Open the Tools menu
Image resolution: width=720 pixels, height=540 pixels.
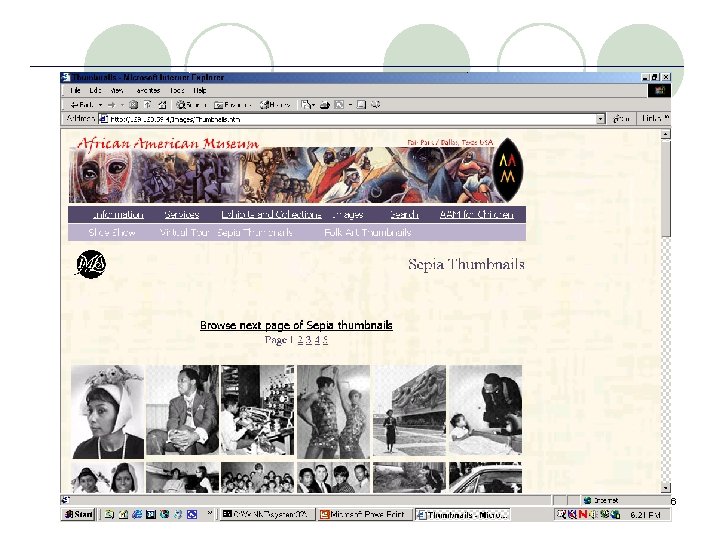coord(177,90)
